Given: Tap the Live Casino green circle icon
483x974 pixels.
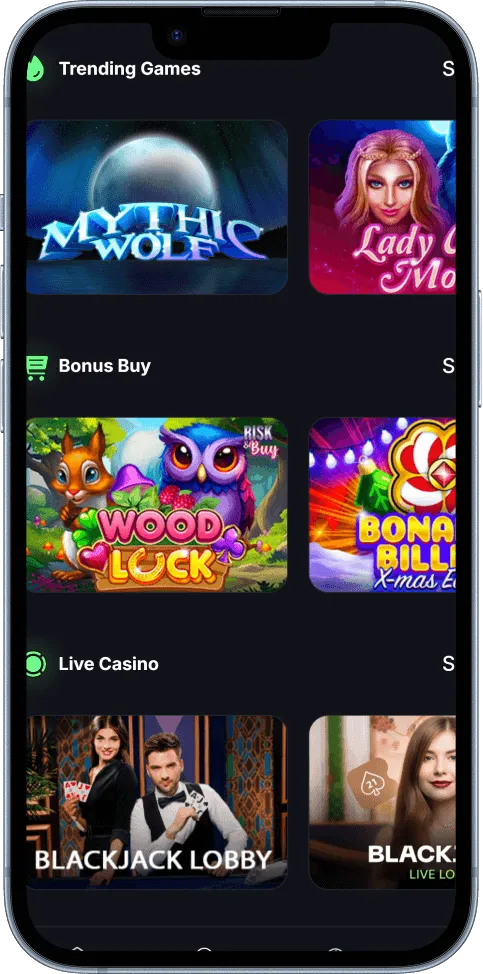Looking at the screenshot, I should click(35, 664).
